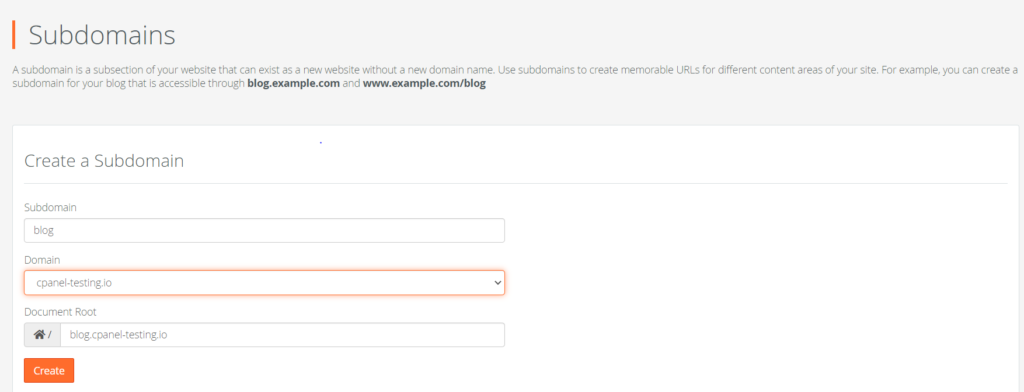Image resolution: width=1024 pixels, height=392 pixels.
Task: Click the Domain field label
Action: tap(42, 259)
